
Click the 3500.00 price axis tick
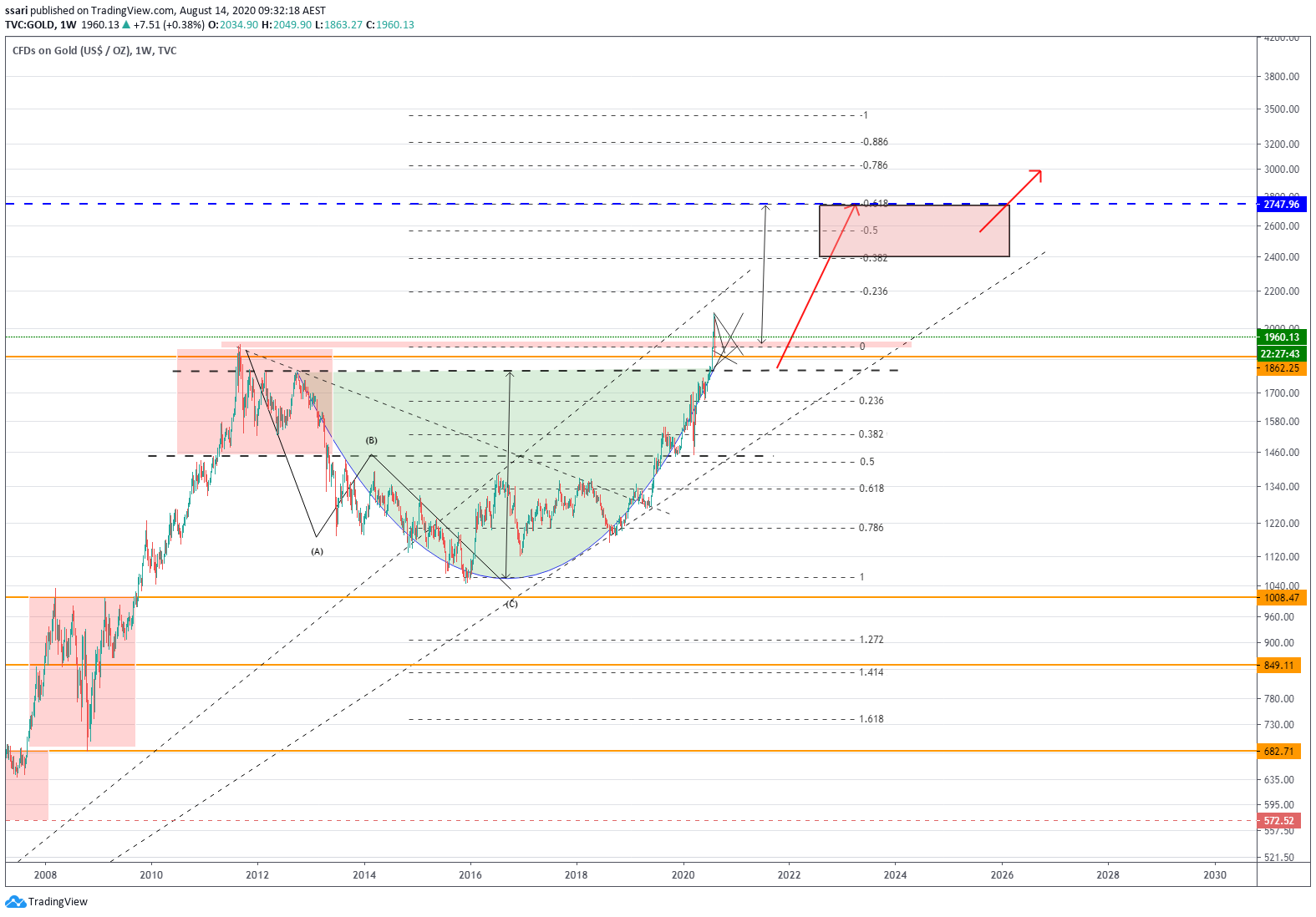coord(1282,109)
